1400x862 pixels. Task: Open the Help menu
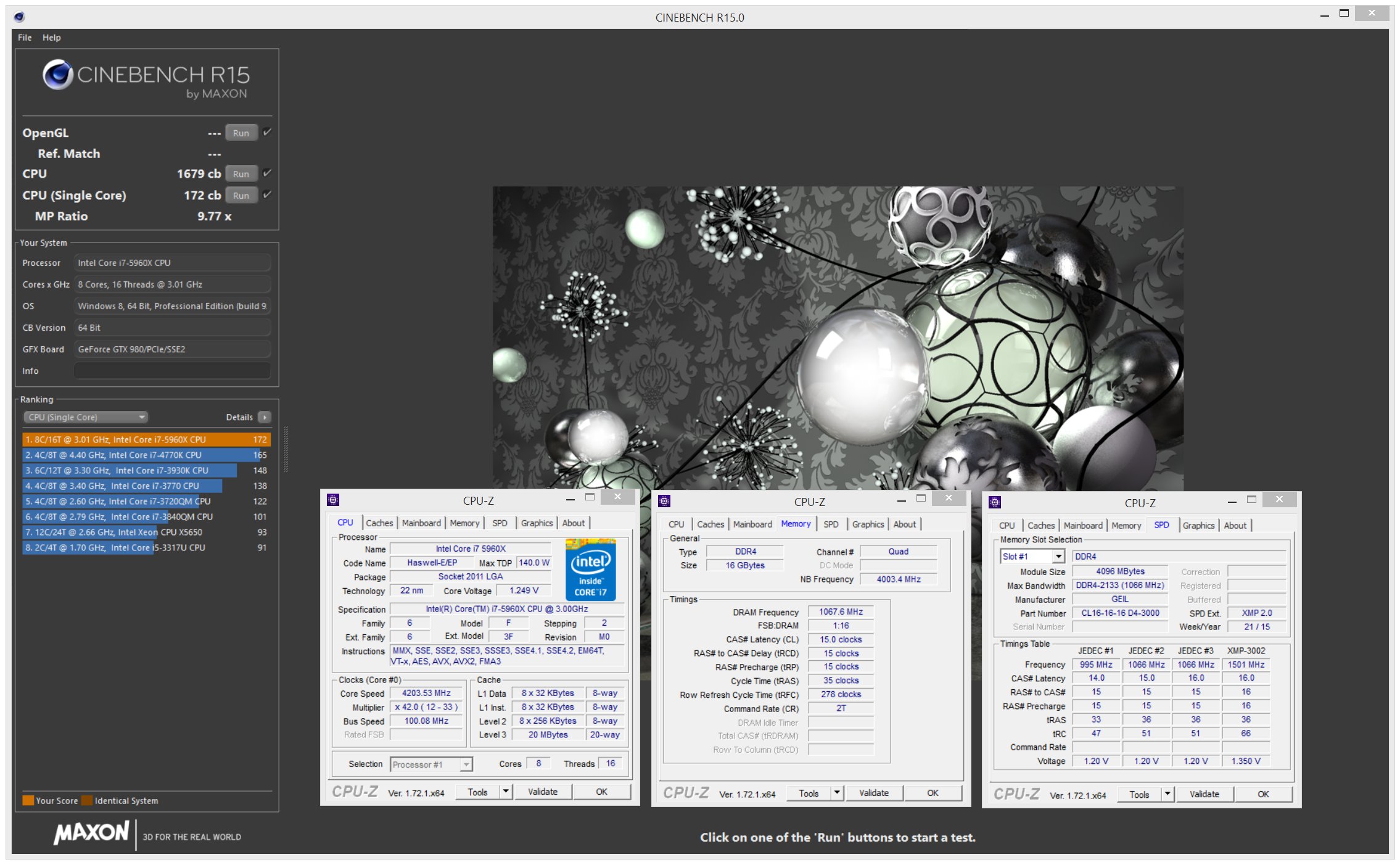click(x=52, y=38)
